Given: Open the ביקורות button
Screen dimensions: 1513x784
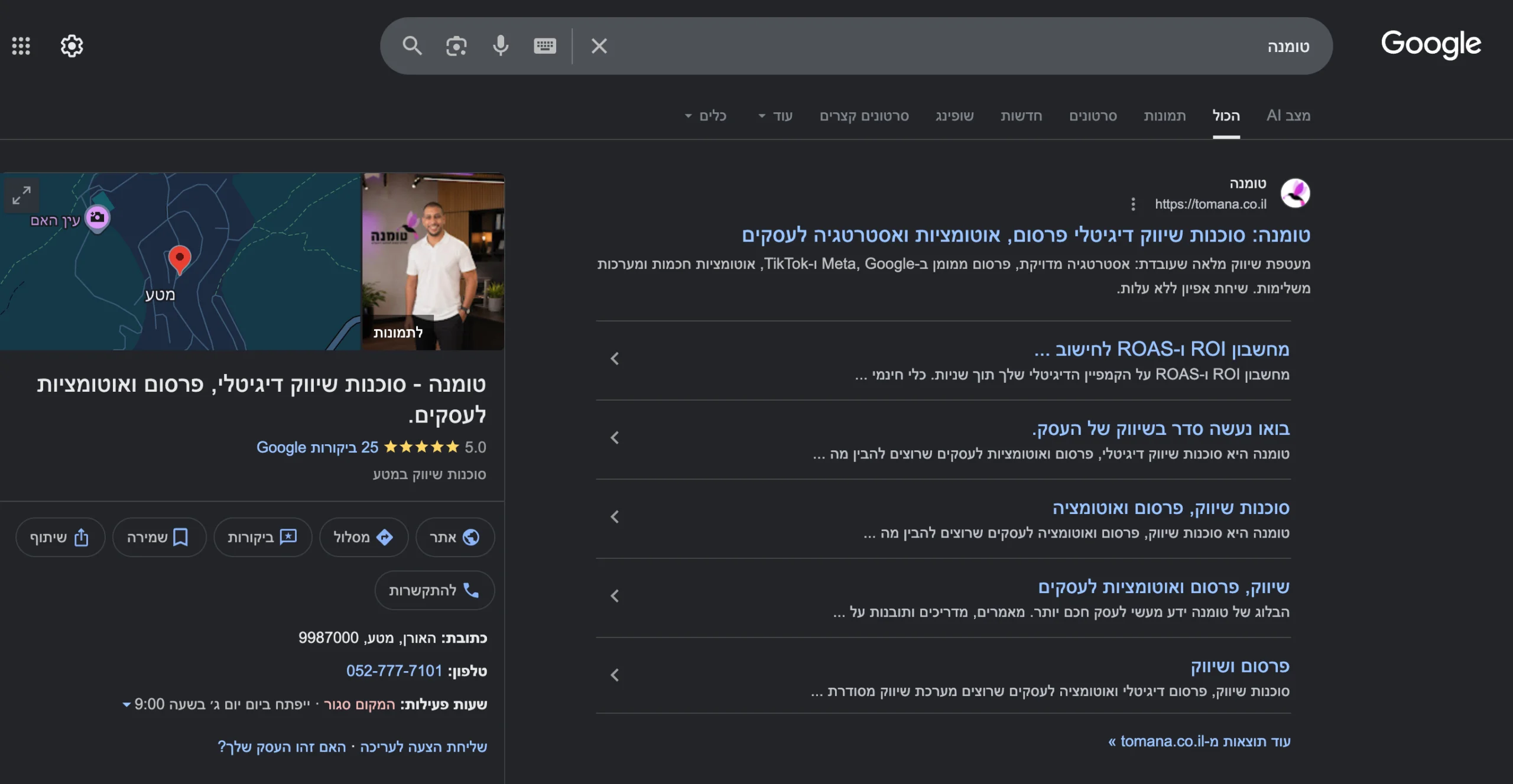Looking at the screenshot, I should coord(262,537).
